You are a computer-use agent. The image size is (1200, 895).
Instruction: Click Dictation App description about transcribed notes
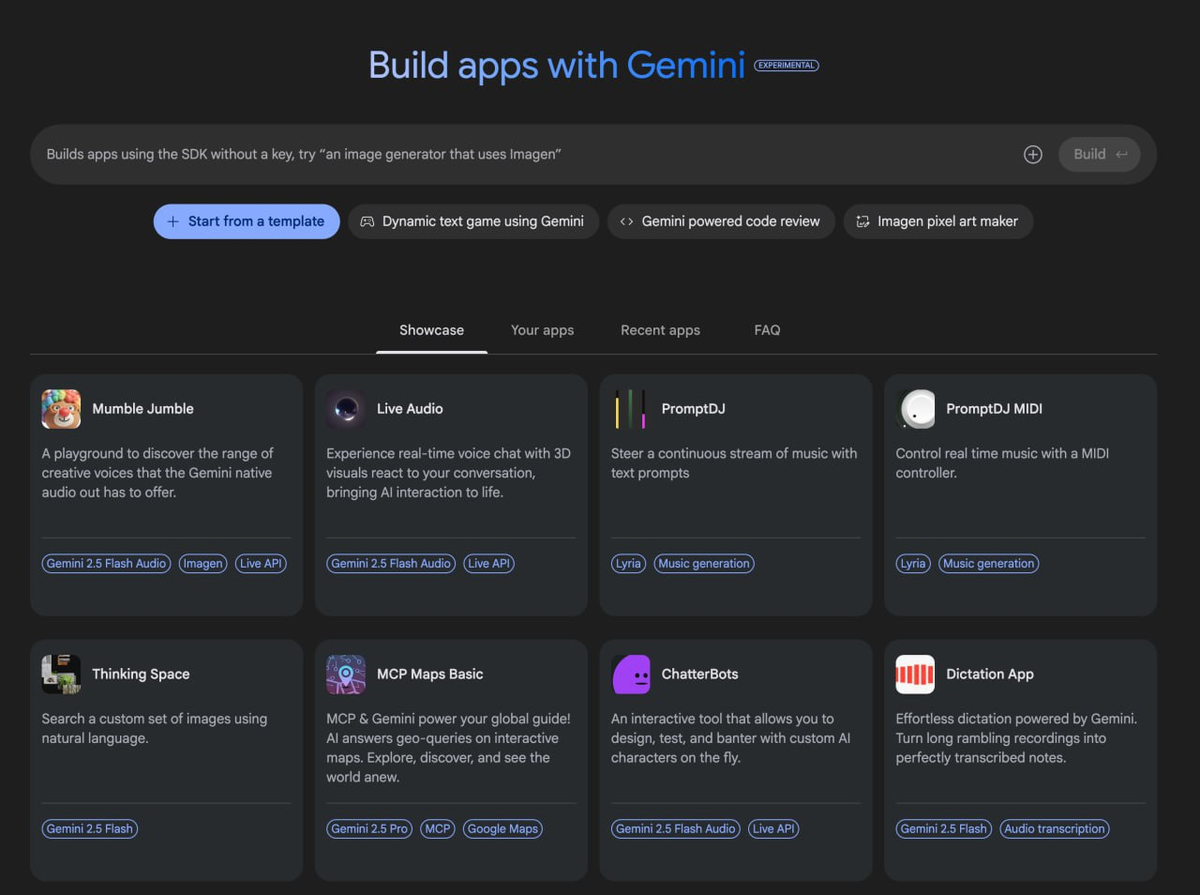[1016, 738]
